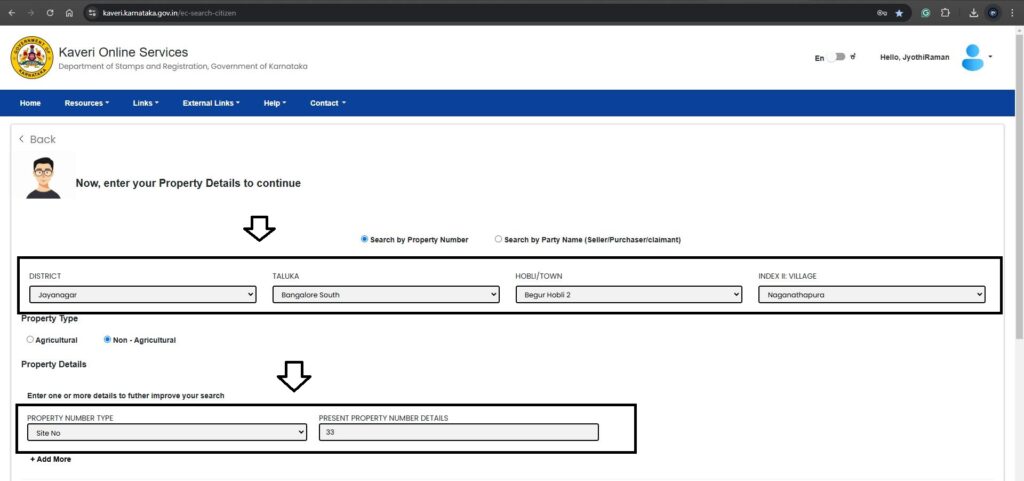
Task: Click the Grammarly extension icon
Action: (926, 13)
